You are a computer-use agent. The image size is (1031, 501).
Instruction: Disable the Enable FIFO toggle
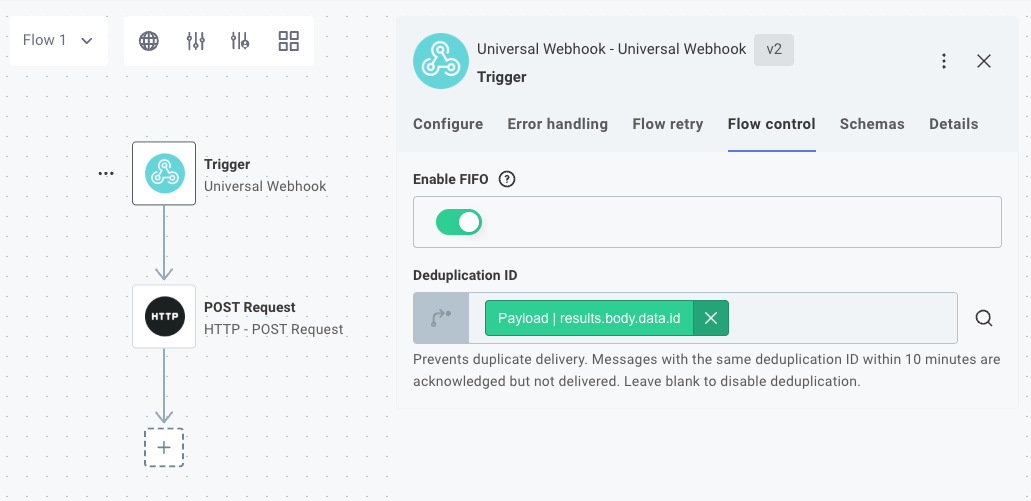(459, 222)
